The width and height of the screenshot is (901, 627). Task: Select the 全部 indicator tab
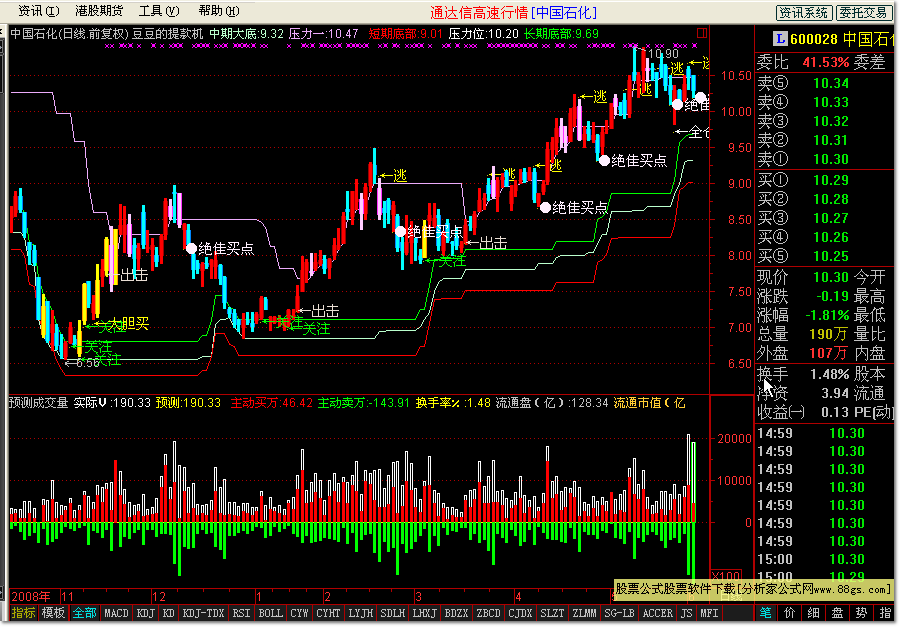point(84,613)
